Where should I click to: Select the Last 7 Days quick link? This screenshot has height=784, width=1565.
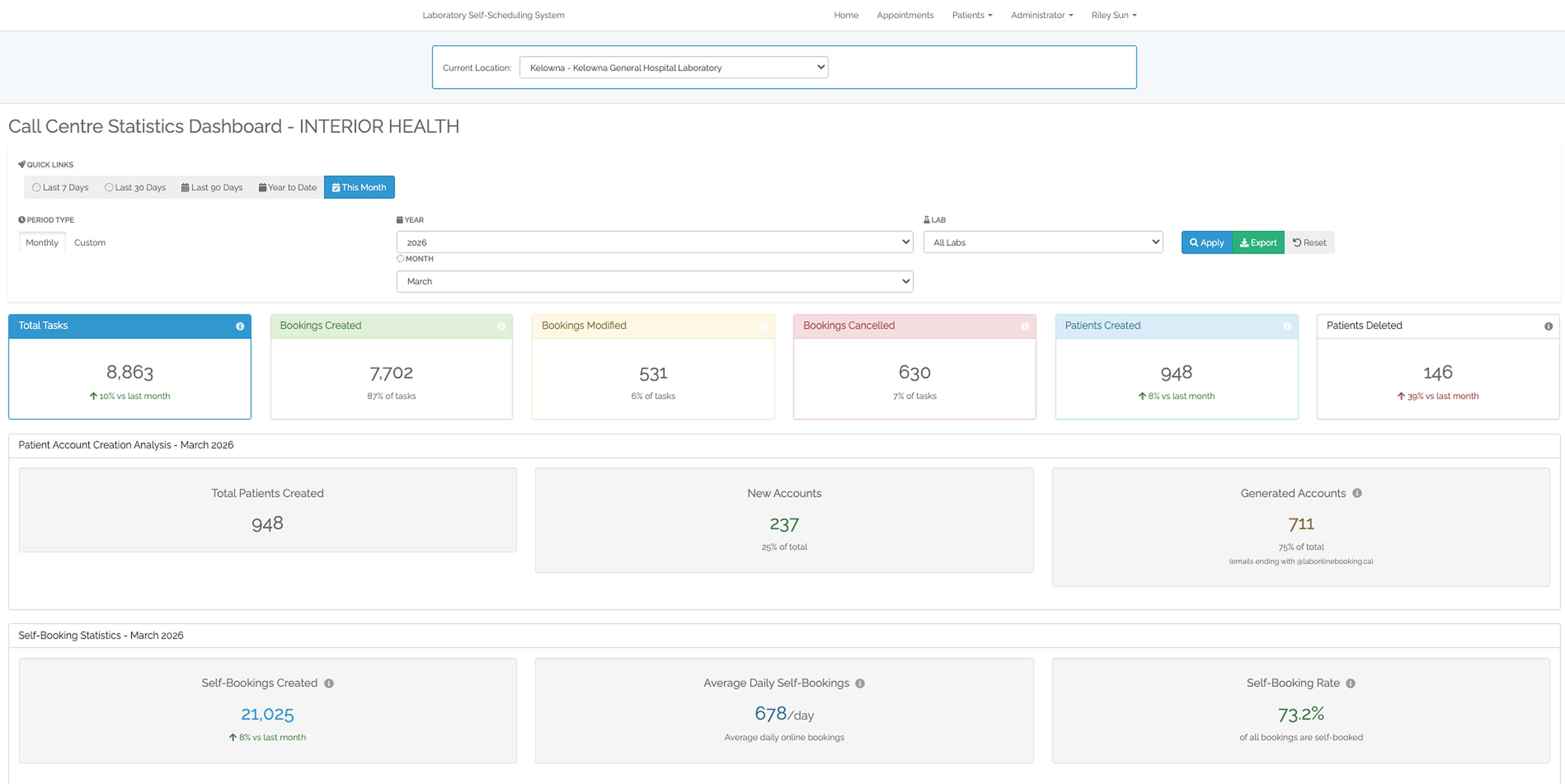(x=60, y=187)
